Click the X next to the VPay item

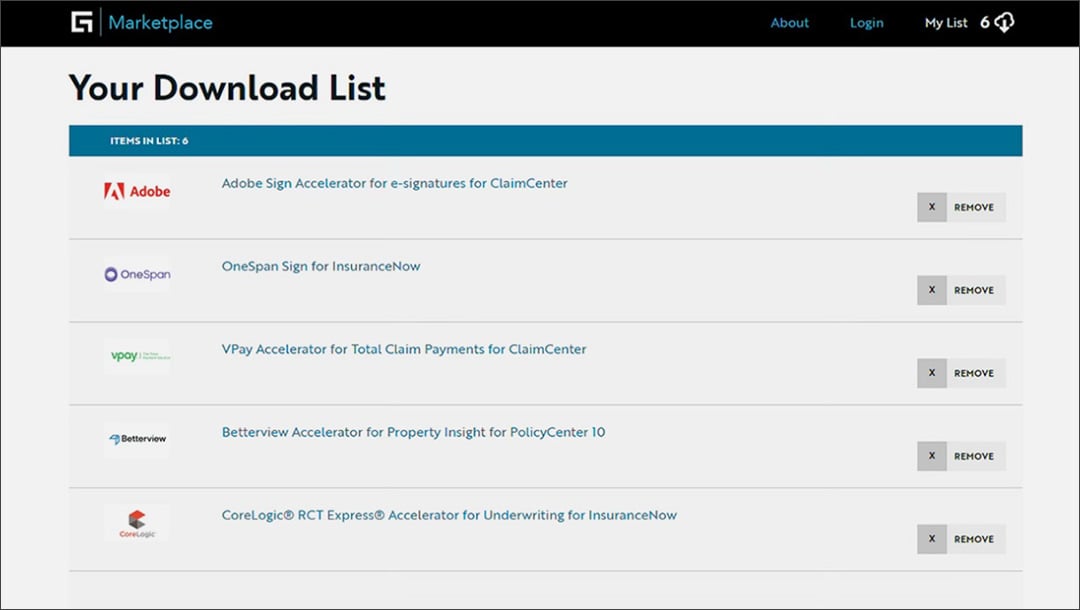(x=931, y=373)
